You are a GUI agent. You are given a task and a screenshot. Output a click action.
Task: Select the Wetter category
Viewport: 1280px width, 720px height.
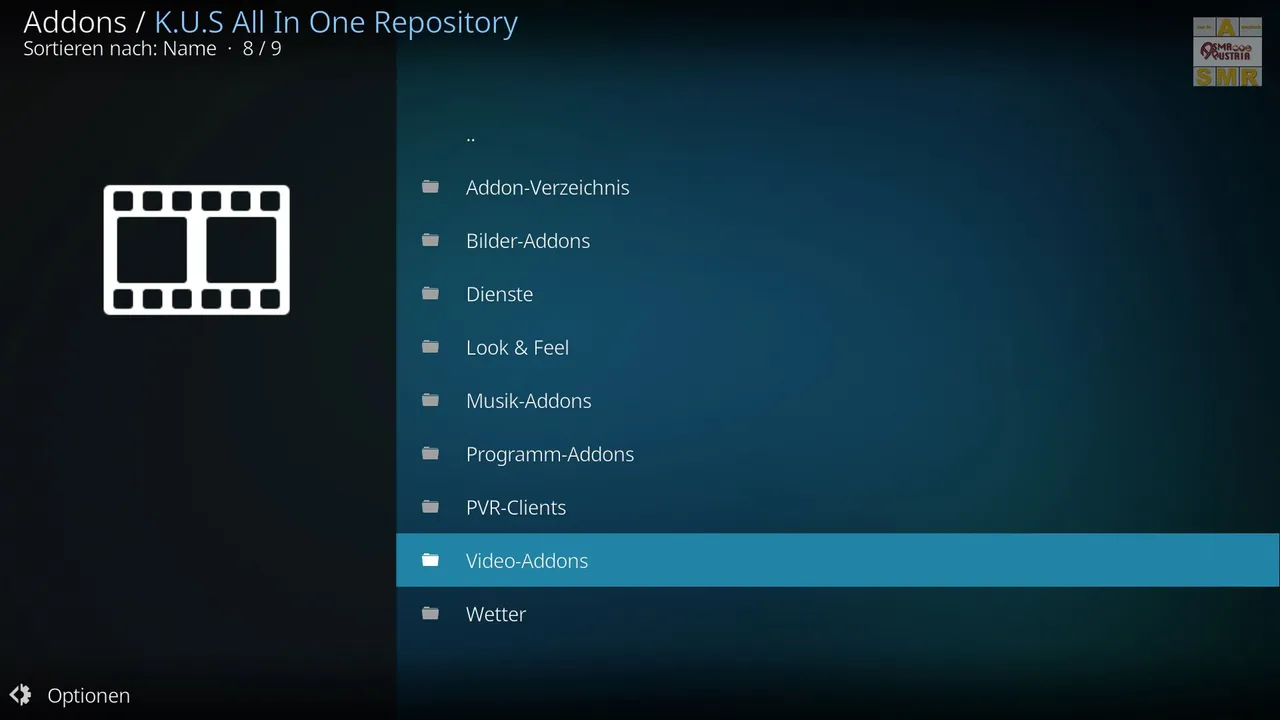(838, 613)
